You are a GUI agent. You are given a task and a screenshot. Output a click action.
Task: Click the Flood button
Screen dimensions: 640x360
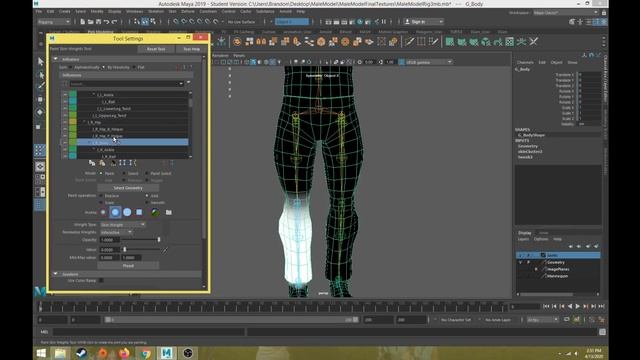tap(128, 266)
